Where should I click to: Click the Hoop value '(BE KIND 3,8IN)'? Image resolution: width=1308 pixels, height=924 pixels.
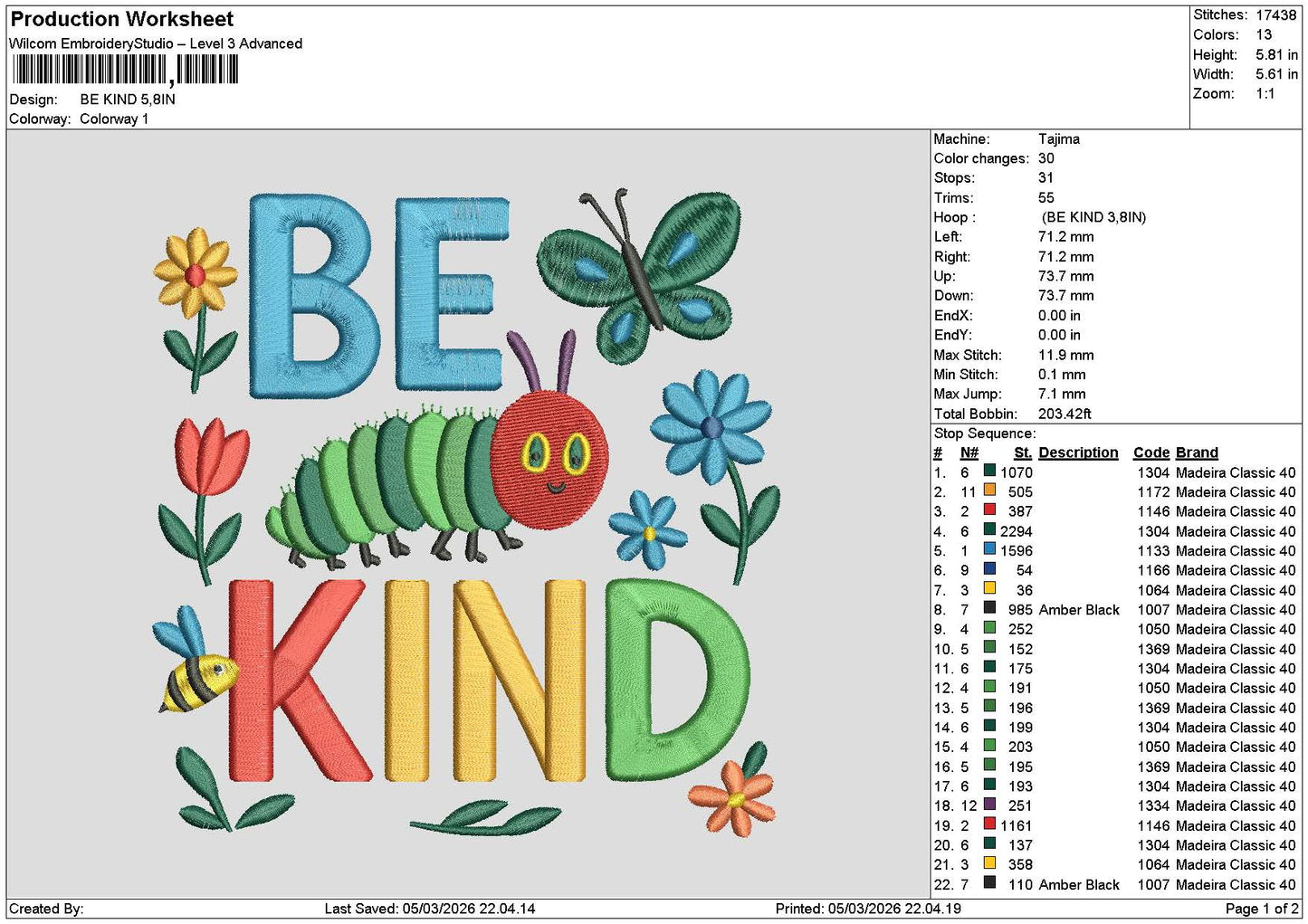point(1093,217)
